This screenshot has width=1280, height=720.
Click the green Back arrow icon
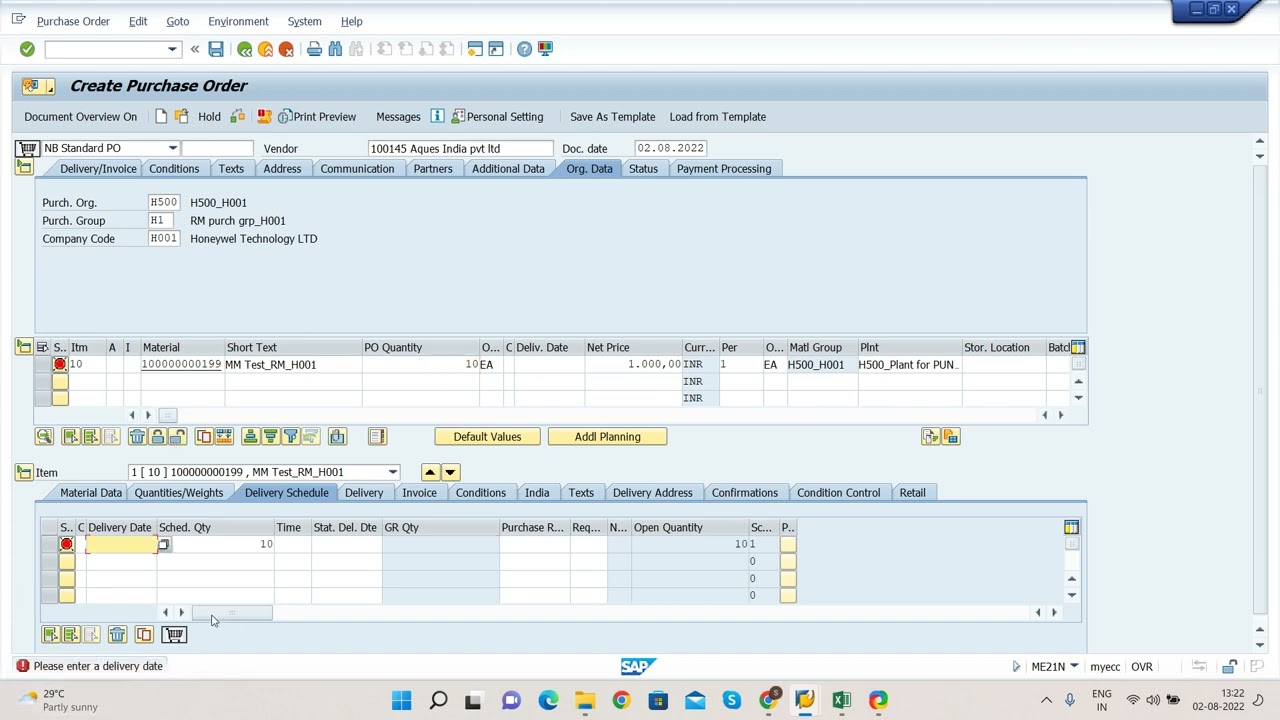coord(244,49)
